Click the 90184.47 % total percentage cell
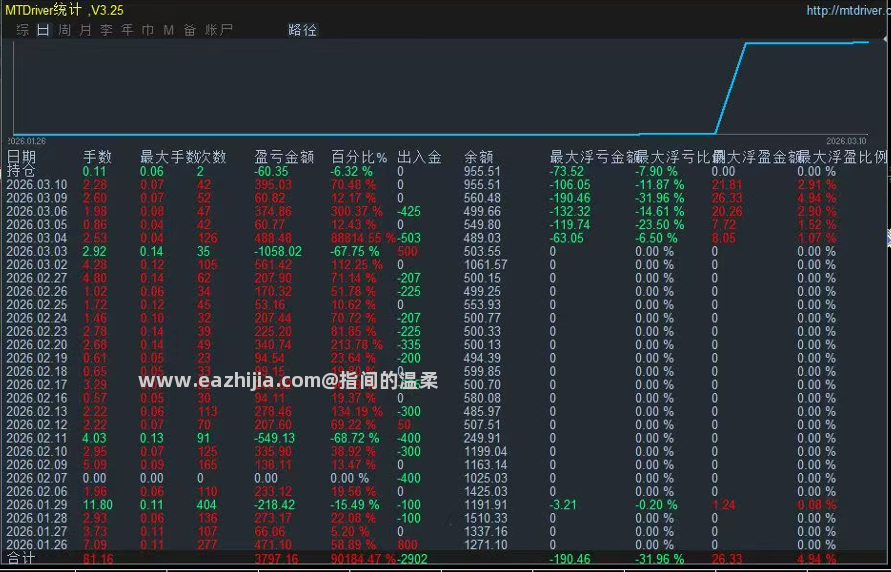 tap(363, 559)
